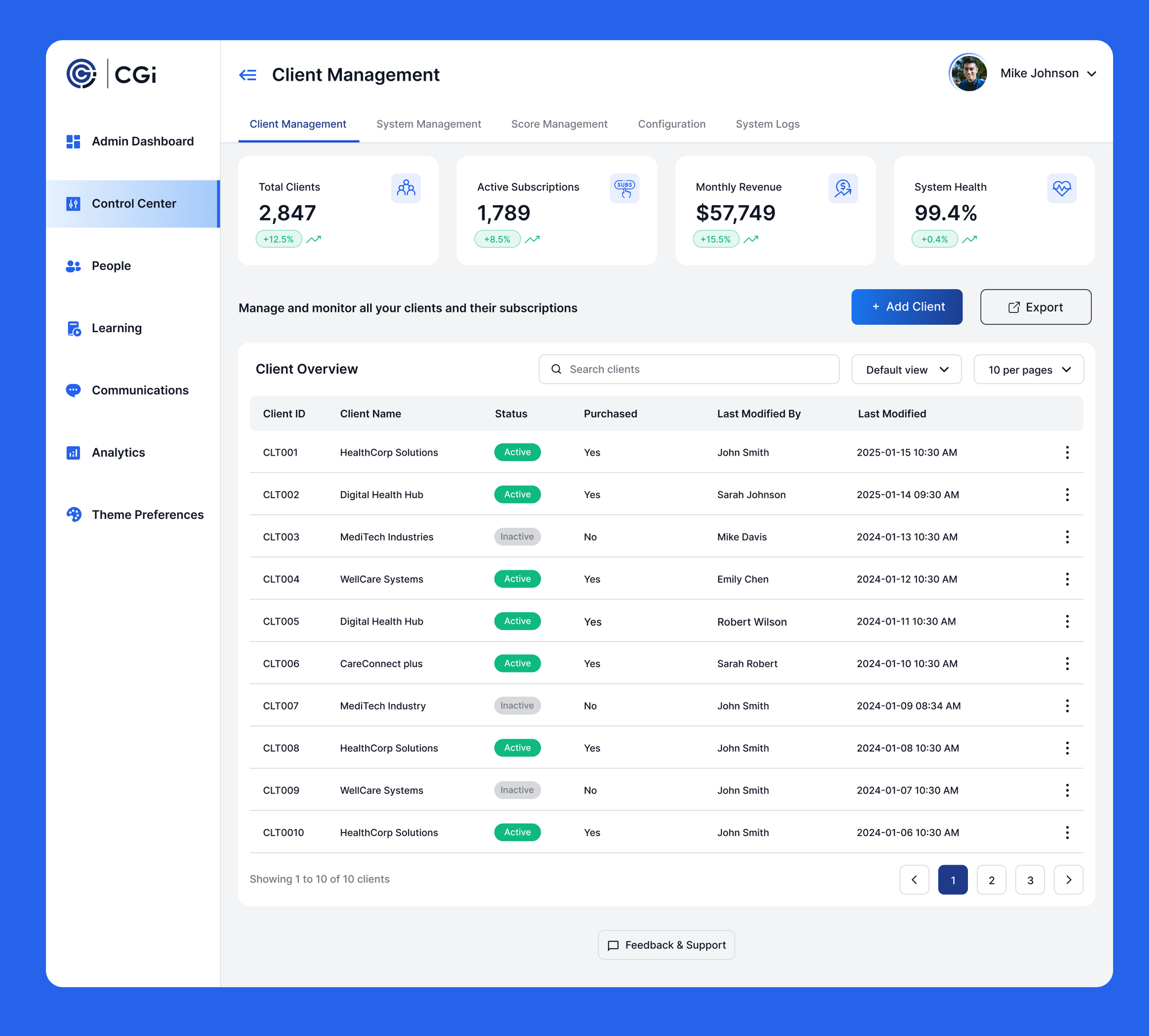This screenshot has width=1149, height=1036.
Task: Select the Analytics sidebar icon
Action: (73, 453)
